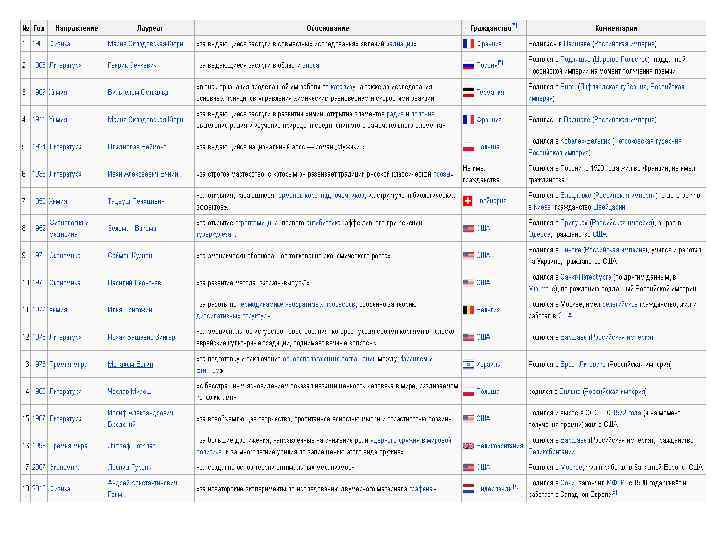
Task: Click the Год column header
Action: 39,28
